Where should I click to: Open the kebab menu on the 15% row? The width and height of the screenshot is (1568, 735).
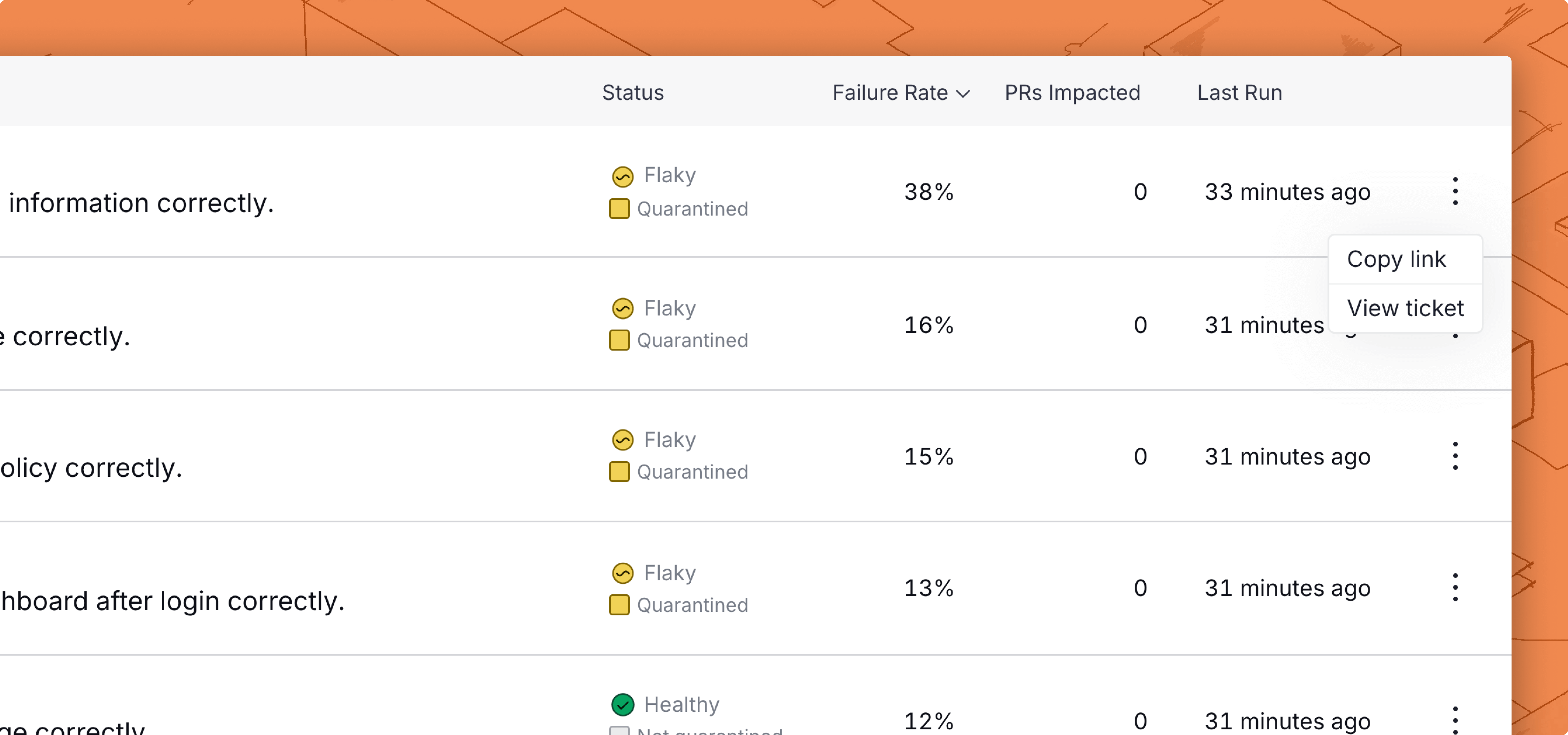point(1455,456)
